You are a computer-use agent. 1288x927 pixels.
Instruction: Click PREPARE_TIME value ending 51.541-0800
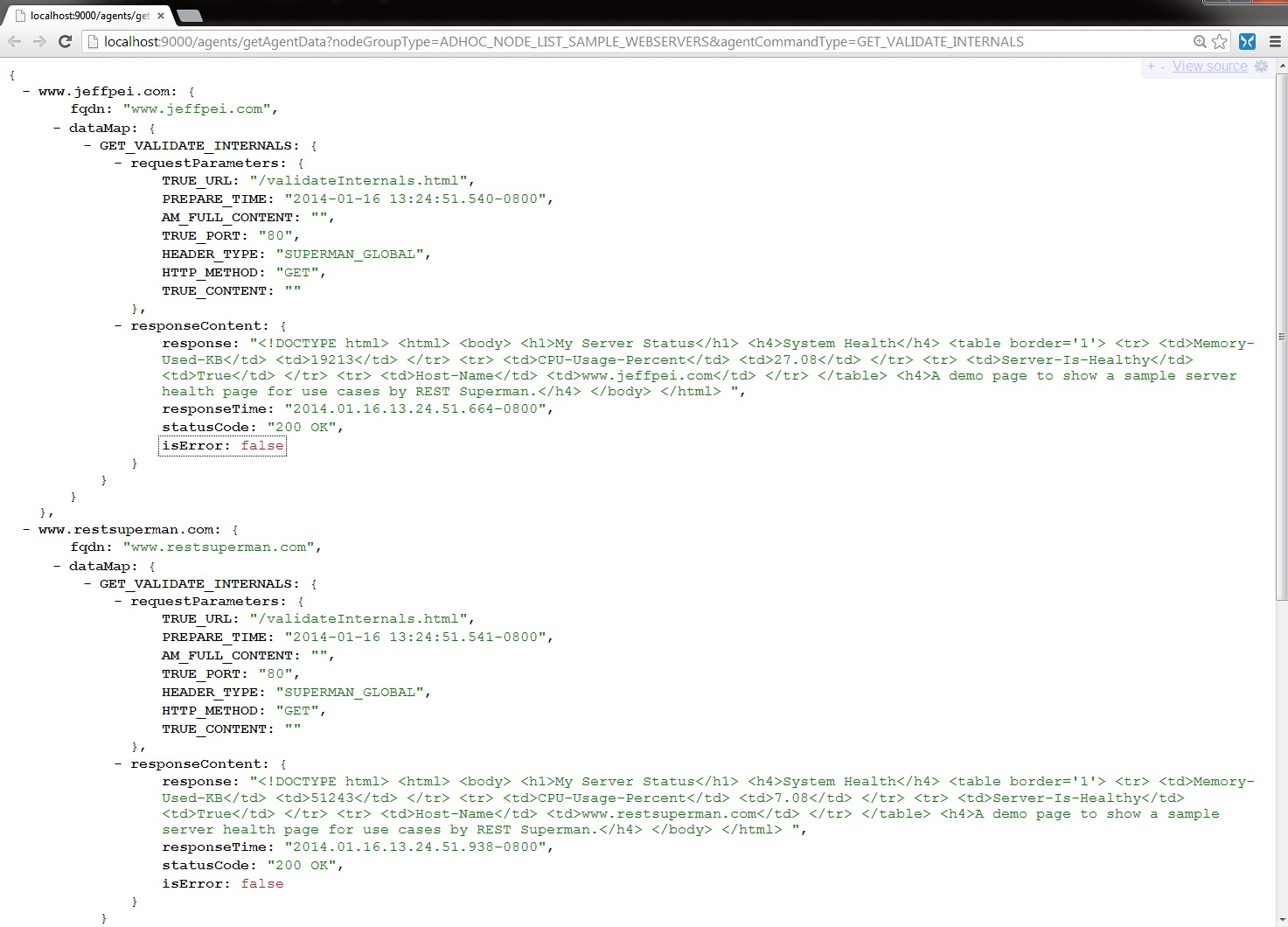click(x=415, y=637)
